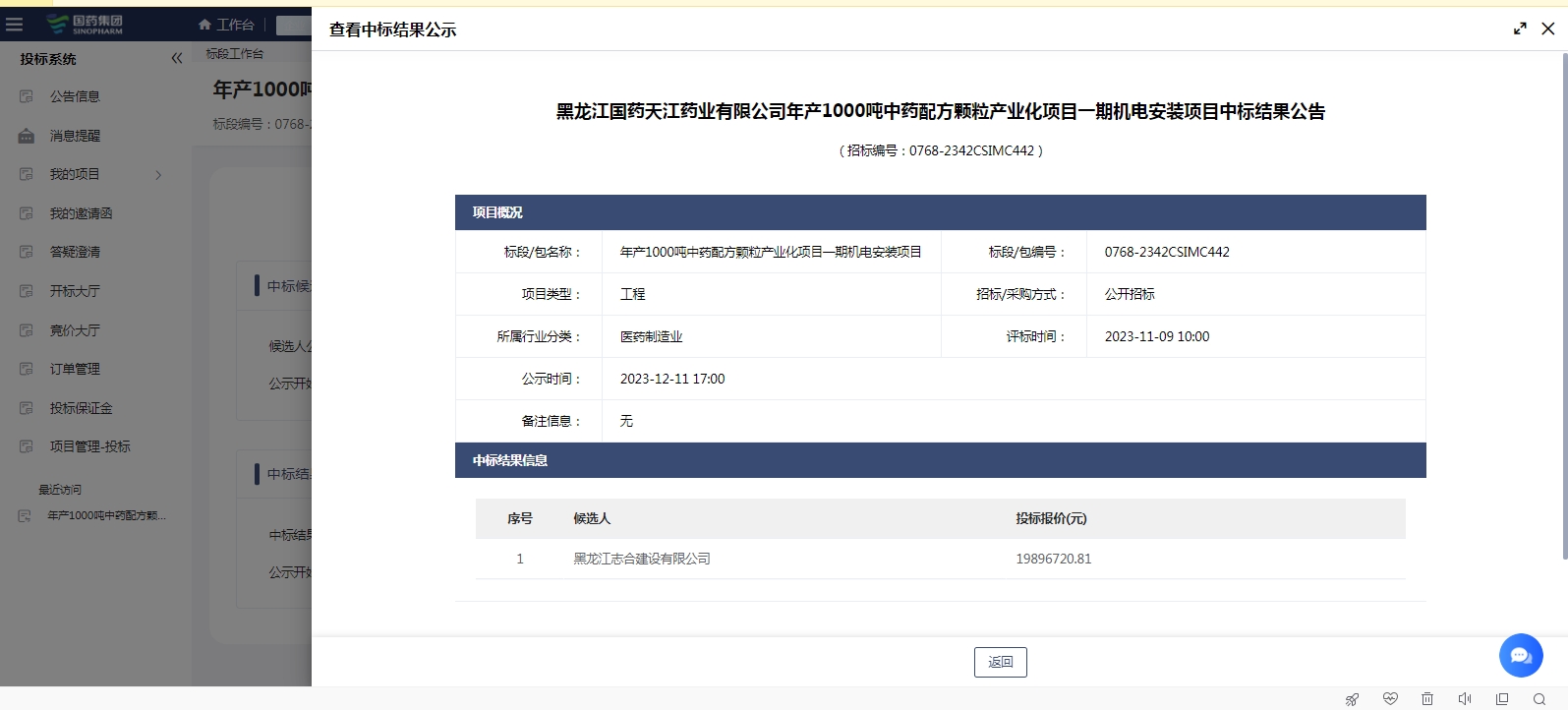Click the 标段工作台 breadcrumb
Image resolution: width=1568 pixels, height=710 pixels.
coord(234,54)
